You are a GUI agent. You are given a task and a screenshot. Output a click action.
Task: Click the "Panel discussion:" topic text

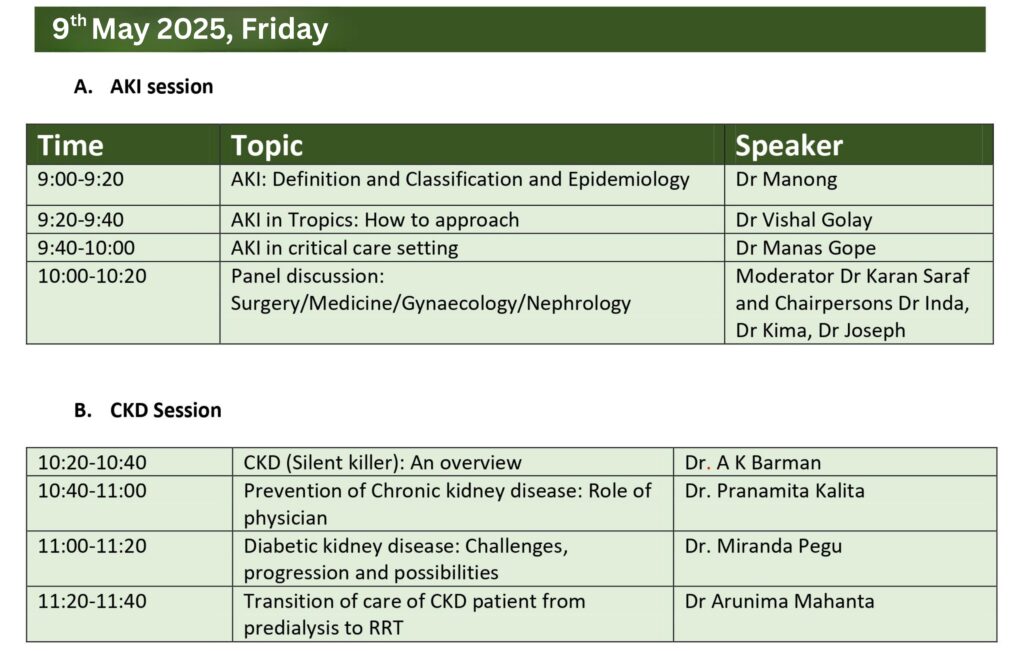[307, 275]
